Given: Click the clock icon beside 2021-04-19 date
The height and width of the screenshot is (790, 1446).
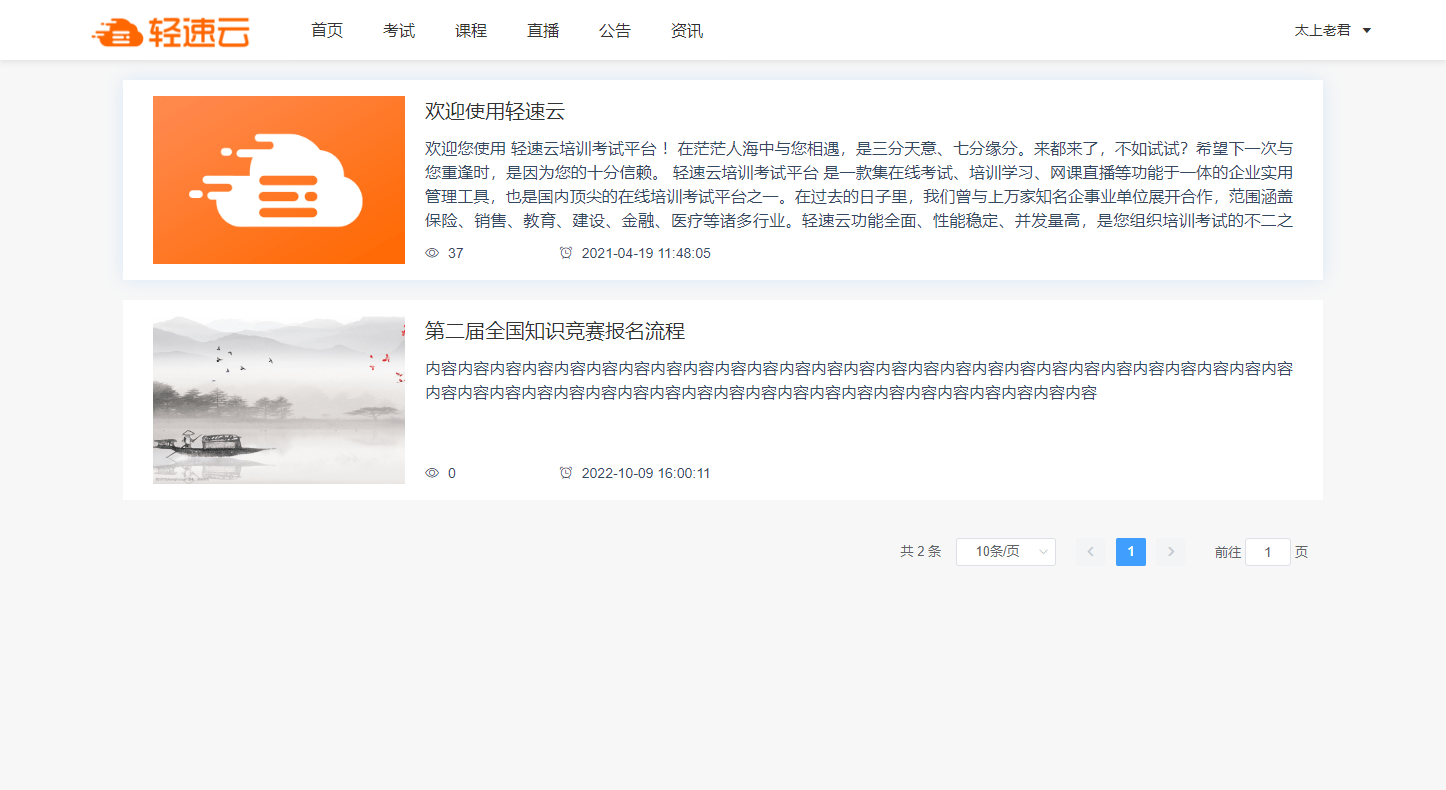Looking at the screenshot, I should point(566,253).
